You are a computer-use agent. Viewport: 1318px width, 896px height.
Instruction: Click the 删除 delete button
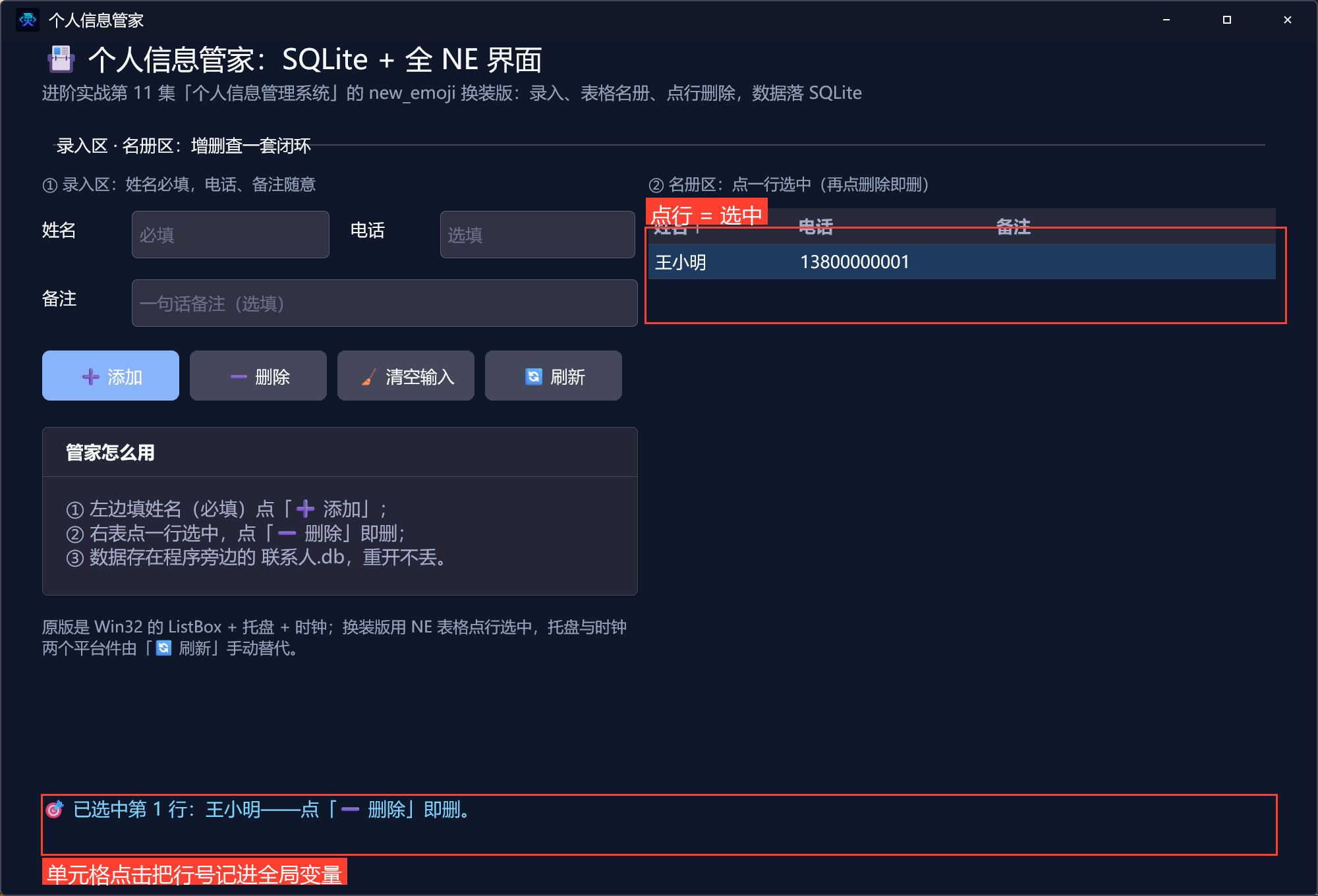(x=258, y=376)
